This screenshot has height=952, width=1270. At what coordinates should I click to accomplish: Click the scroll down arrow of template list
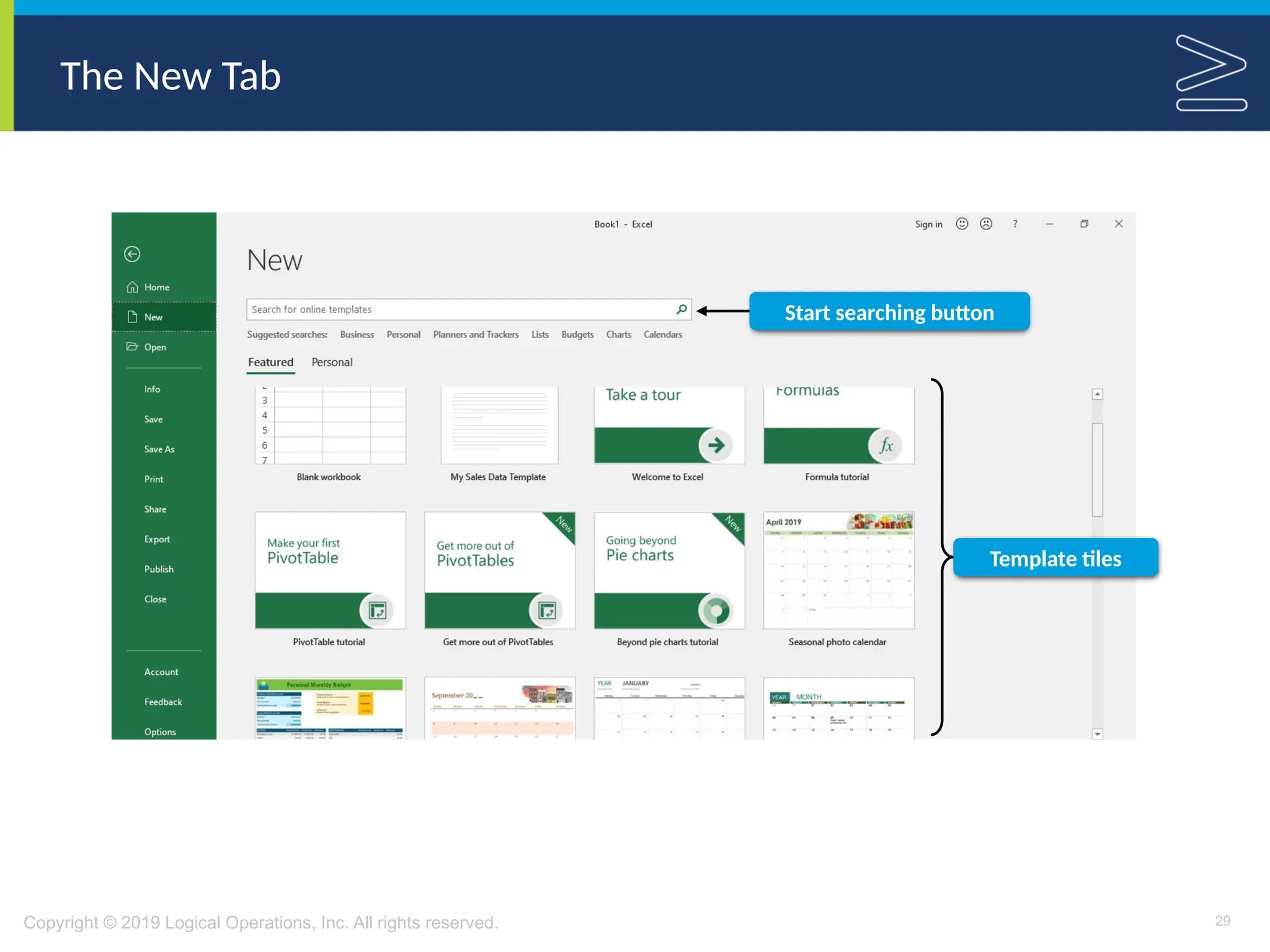(x=1097, y=734)
